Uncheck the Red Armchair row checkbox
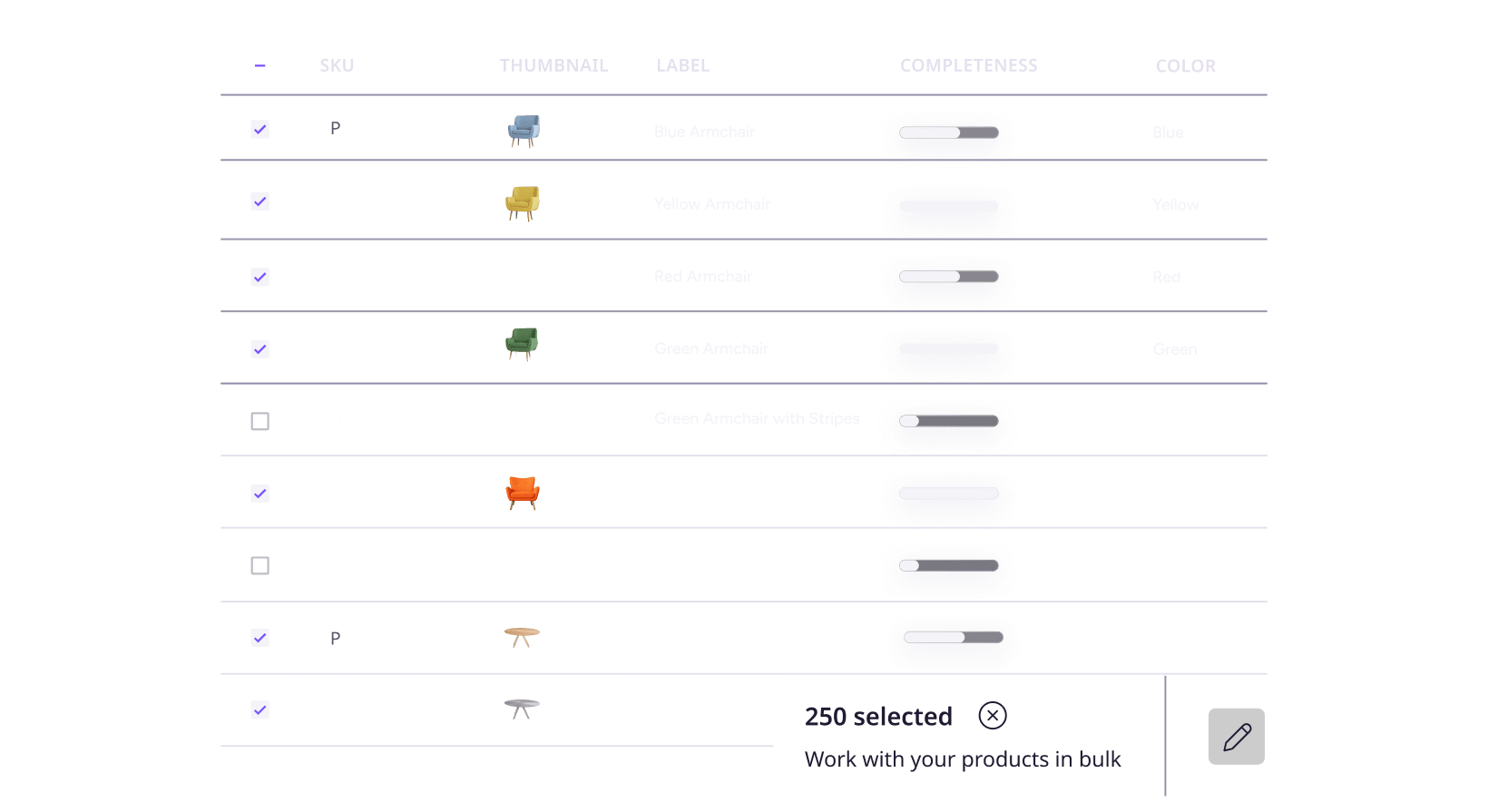Image resolution: width=1488 pixels, height=812 pixels. point(259,277)
